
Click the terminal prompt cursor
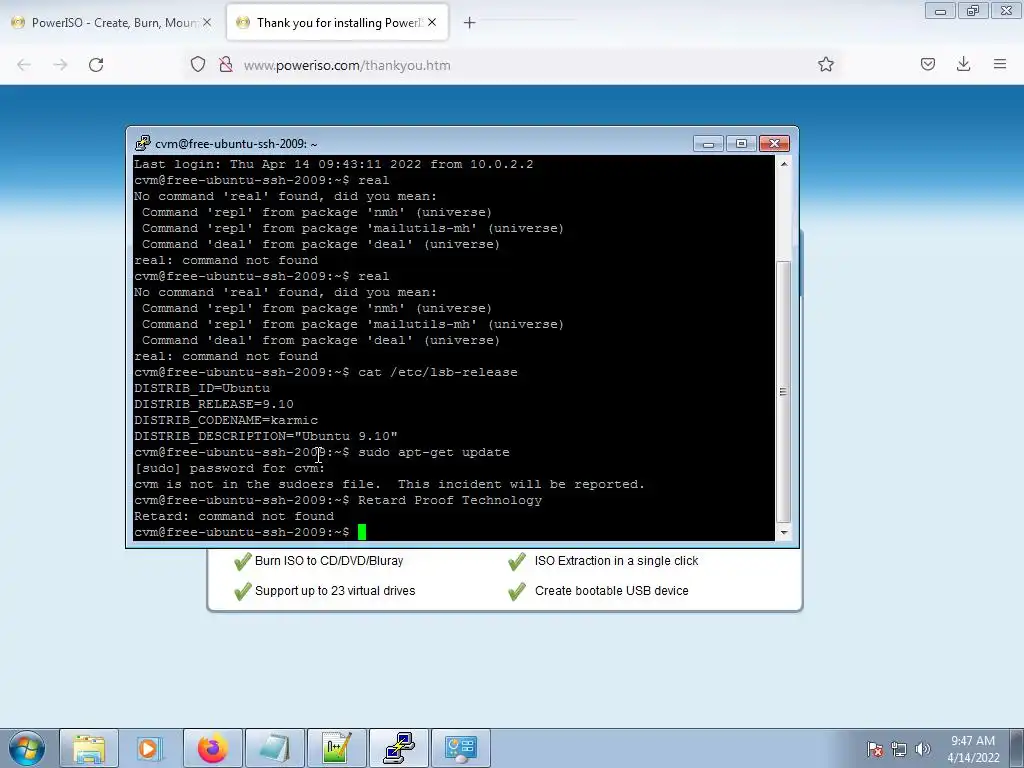tap(362, 532)
